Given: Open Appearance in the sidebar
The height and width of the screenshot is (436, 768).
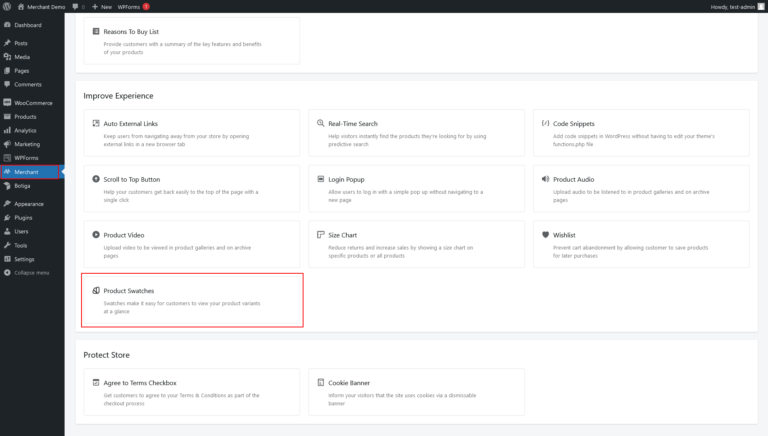Looking at the screenshot, I should coord(32,204).
